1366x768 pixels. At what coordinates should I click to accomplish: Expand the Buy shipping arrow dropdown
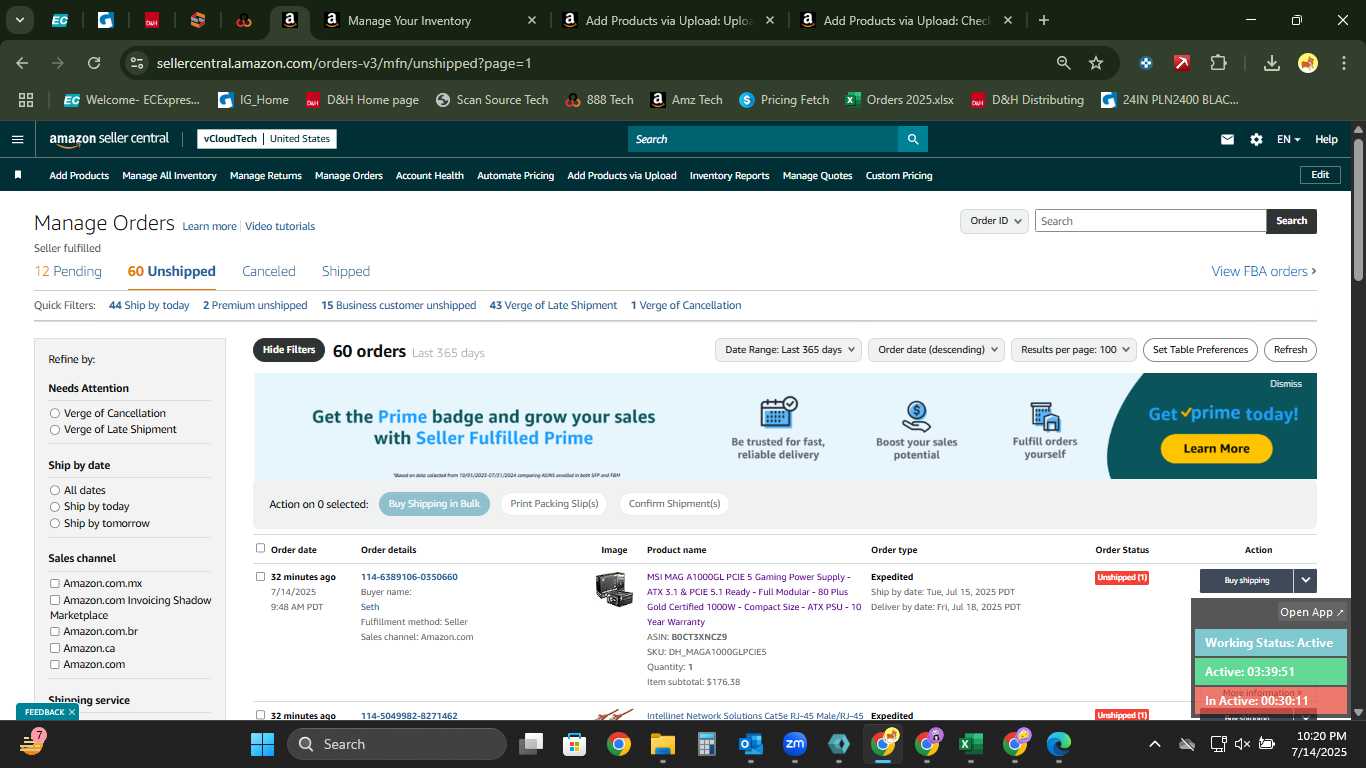(1305, 580)
